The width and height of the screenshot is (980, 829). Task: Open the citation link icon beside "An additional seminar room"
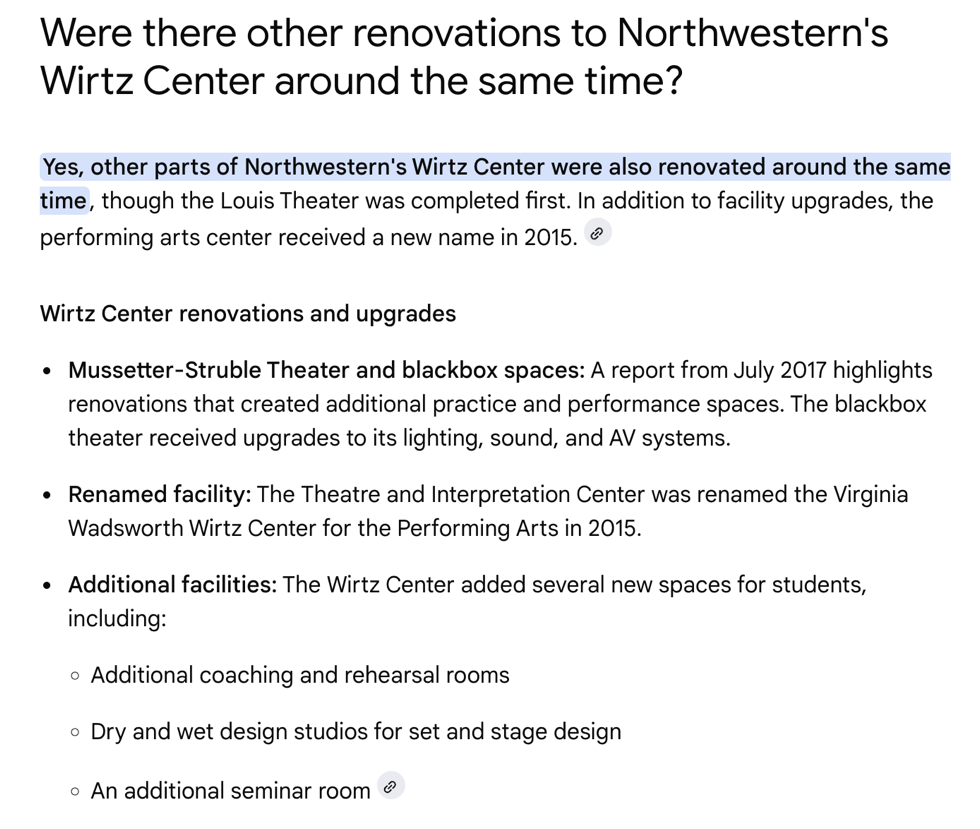[x=391, y=786]
